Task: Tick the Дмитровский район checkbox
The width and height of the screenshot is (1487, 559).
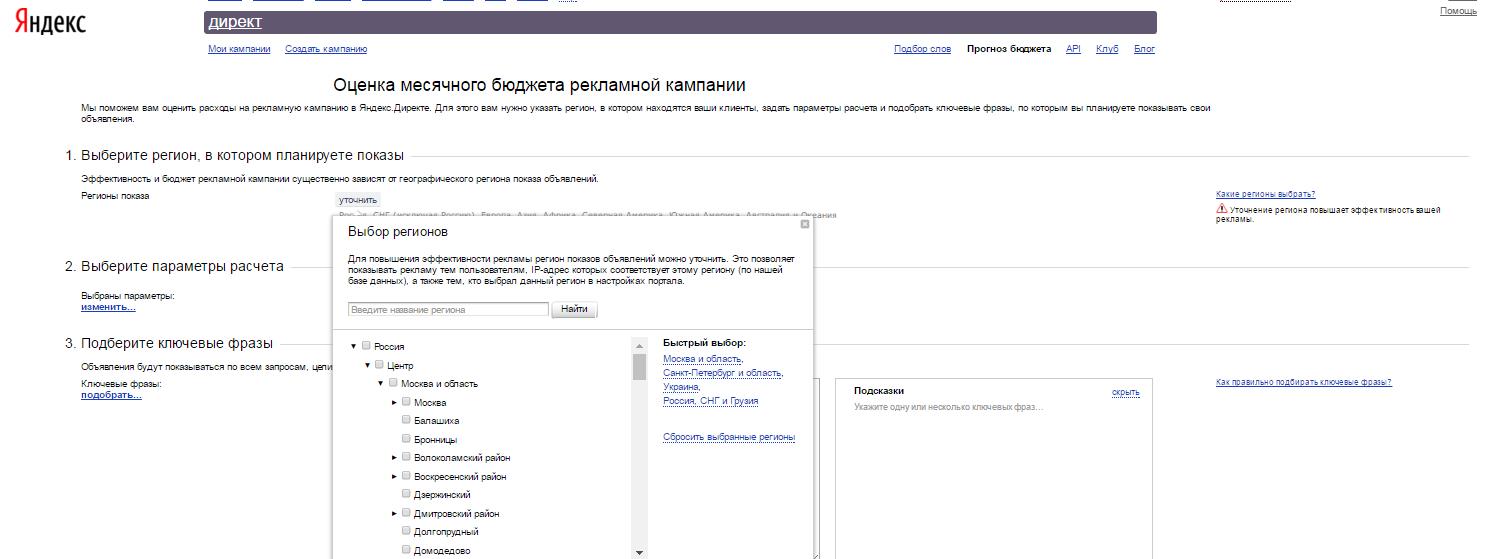Action: coord(406,513)
